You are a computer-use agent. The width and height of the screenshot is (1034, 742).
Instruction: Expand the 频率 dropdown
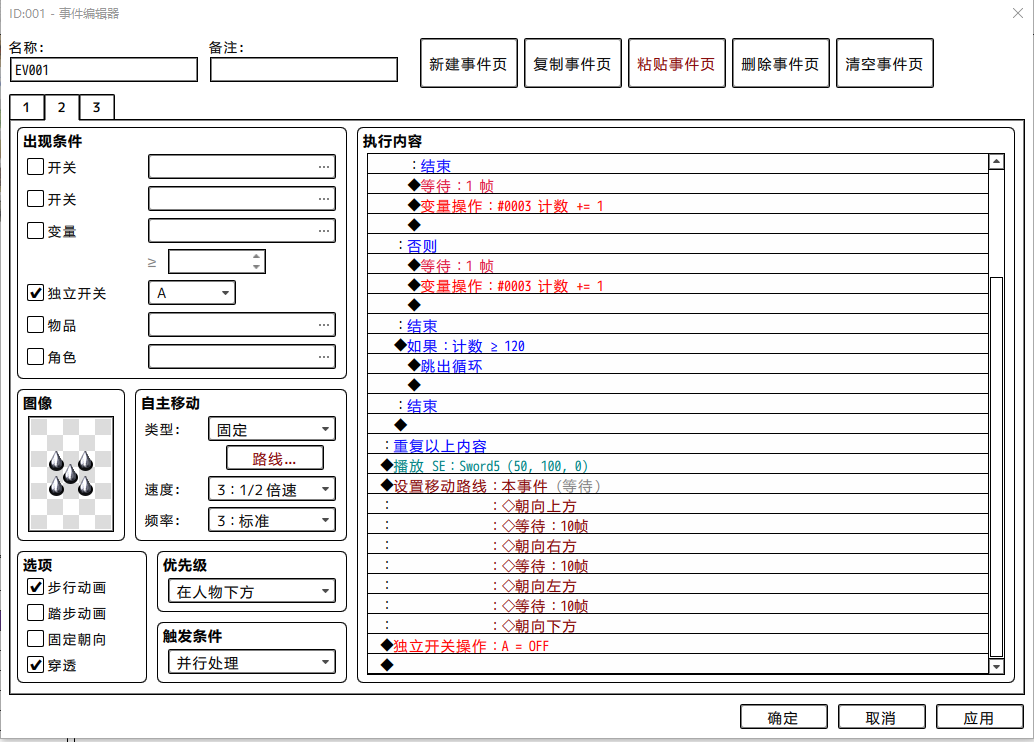(x=272, y=520)
